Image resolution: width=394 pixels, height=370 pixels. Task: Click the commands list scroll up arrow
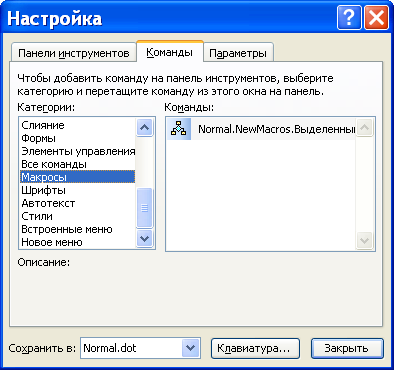coord(365,127)
